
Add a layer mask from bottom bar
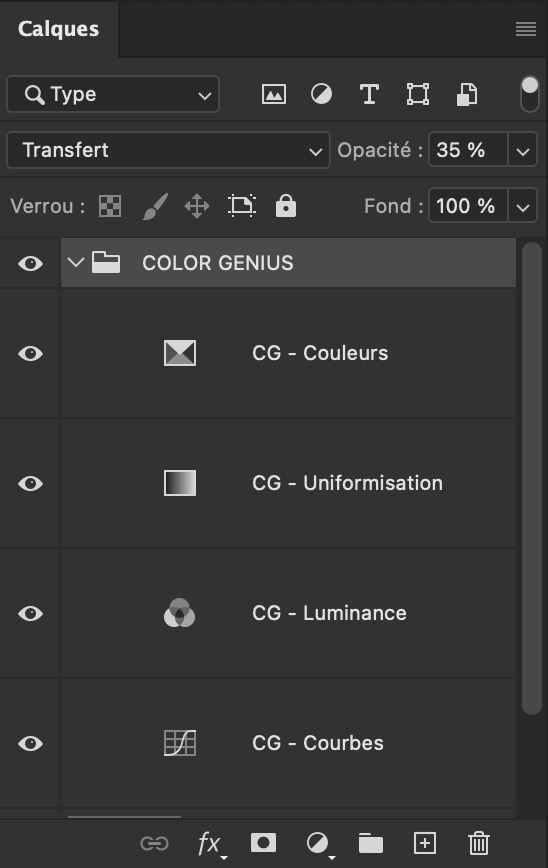263,843
